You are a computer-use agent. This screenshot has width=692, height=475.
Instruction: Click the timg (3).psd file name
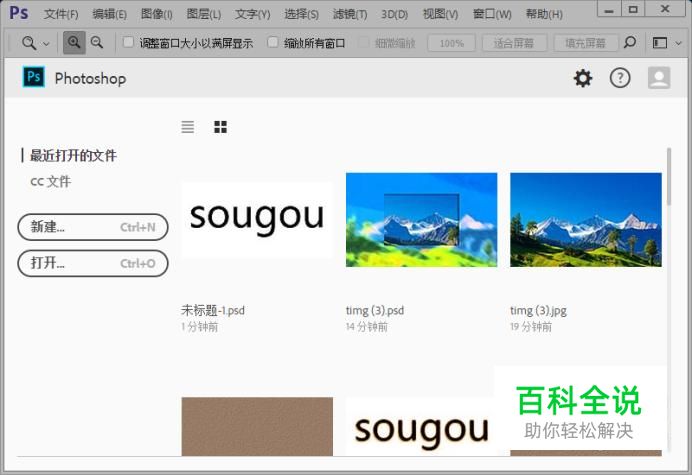point(375,310)
